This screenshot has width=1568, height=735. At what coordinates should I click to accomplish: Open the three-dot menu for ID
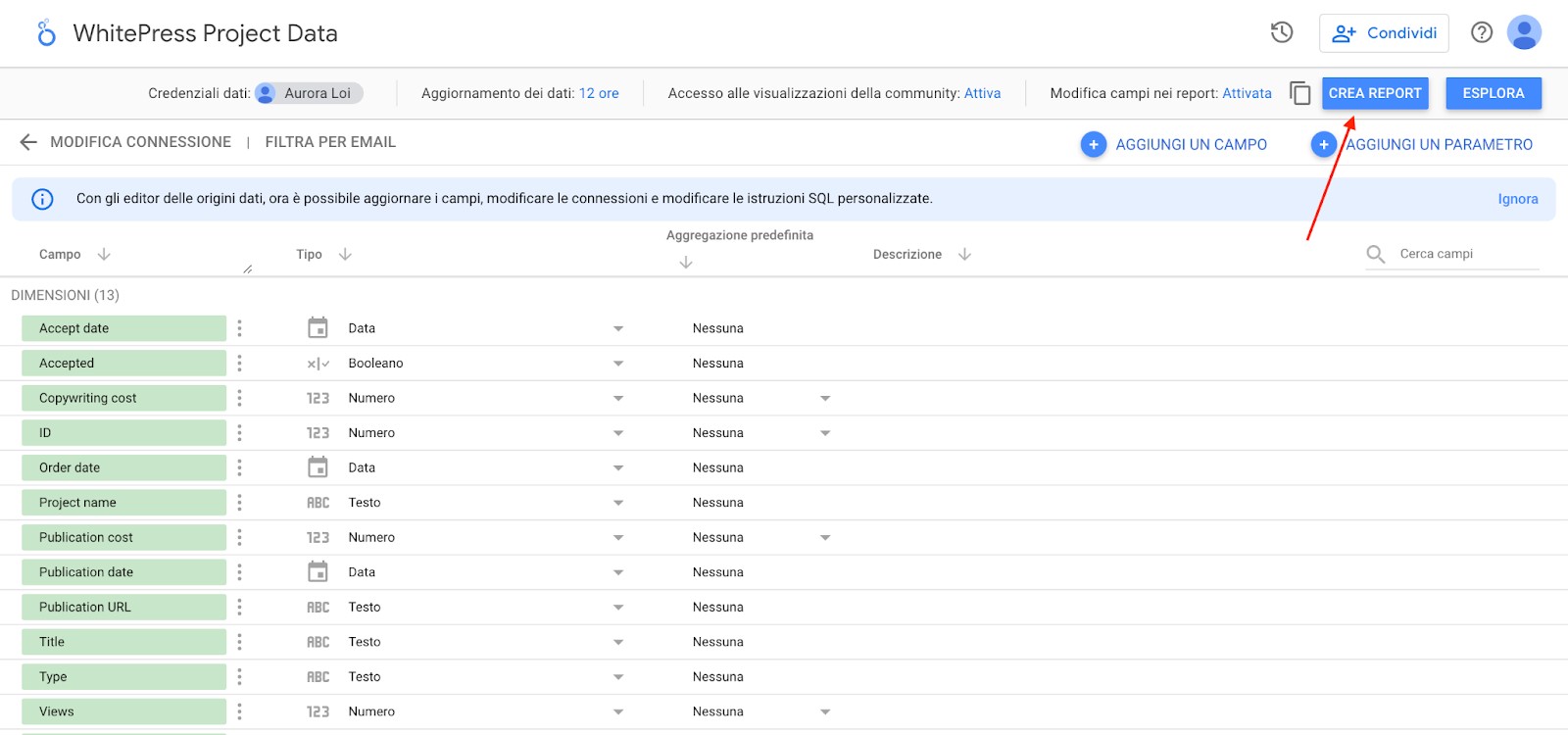tap(239, 433)
